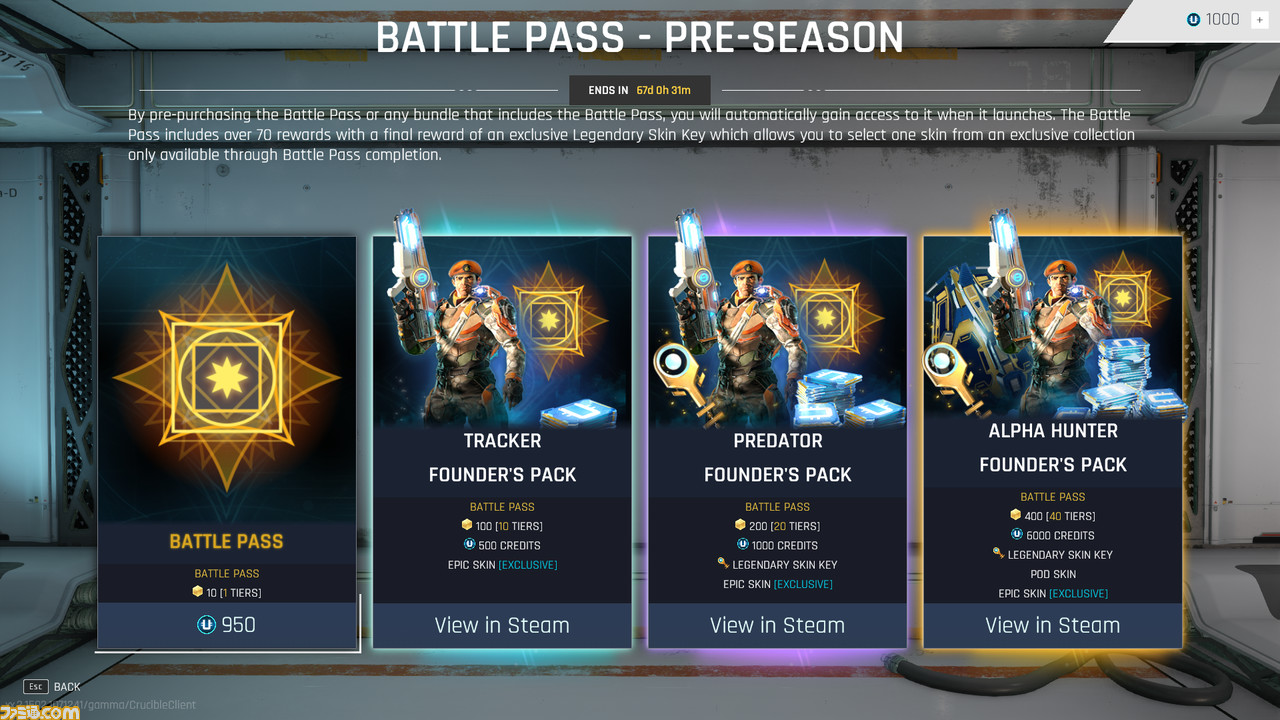The width and height of the screenshot is (1280, 720).
Task: Click the golden Battle Pass emblem
Action: coord(227,377)
